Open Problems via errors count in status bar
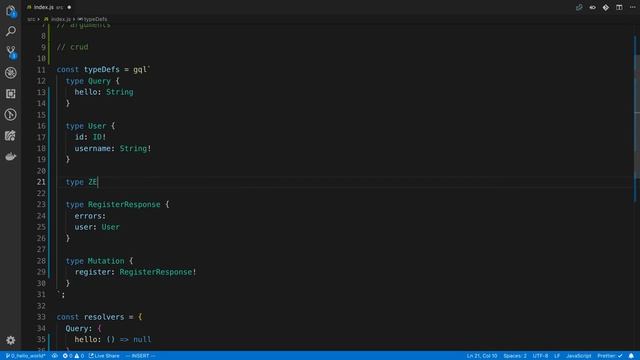 pos(68,356)
